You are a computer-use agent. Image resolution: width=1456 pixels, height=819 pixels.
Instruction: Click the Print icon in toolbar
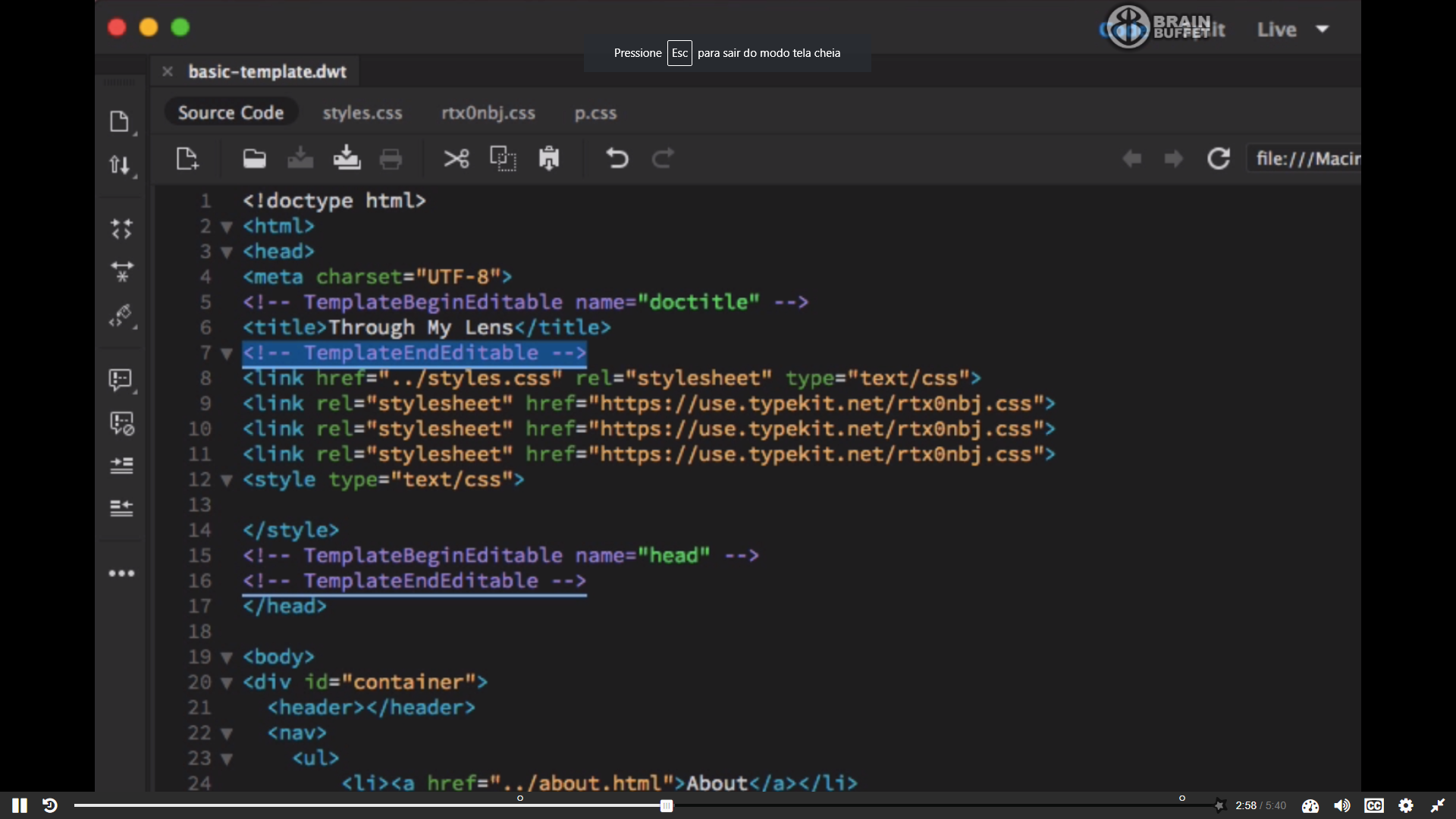coord(391,158)
